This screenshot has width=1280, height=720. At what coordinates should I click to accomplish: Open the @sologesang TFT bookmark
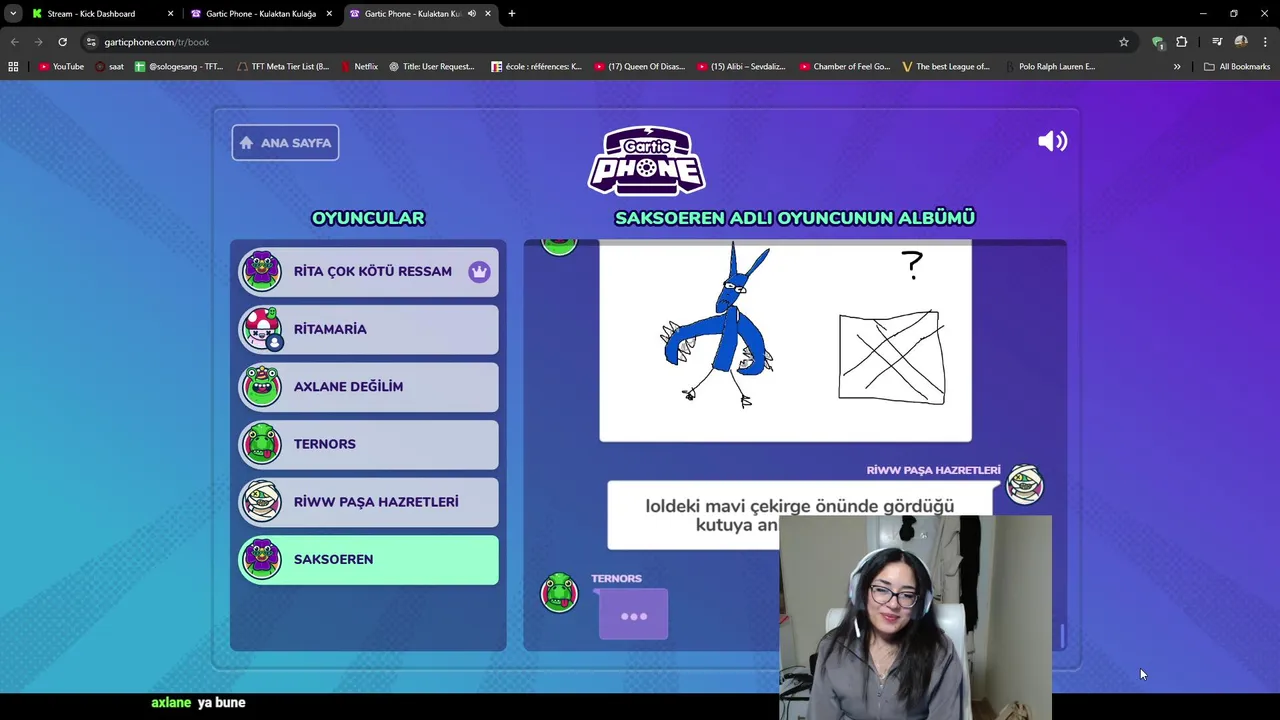click(x=180, y=67)
